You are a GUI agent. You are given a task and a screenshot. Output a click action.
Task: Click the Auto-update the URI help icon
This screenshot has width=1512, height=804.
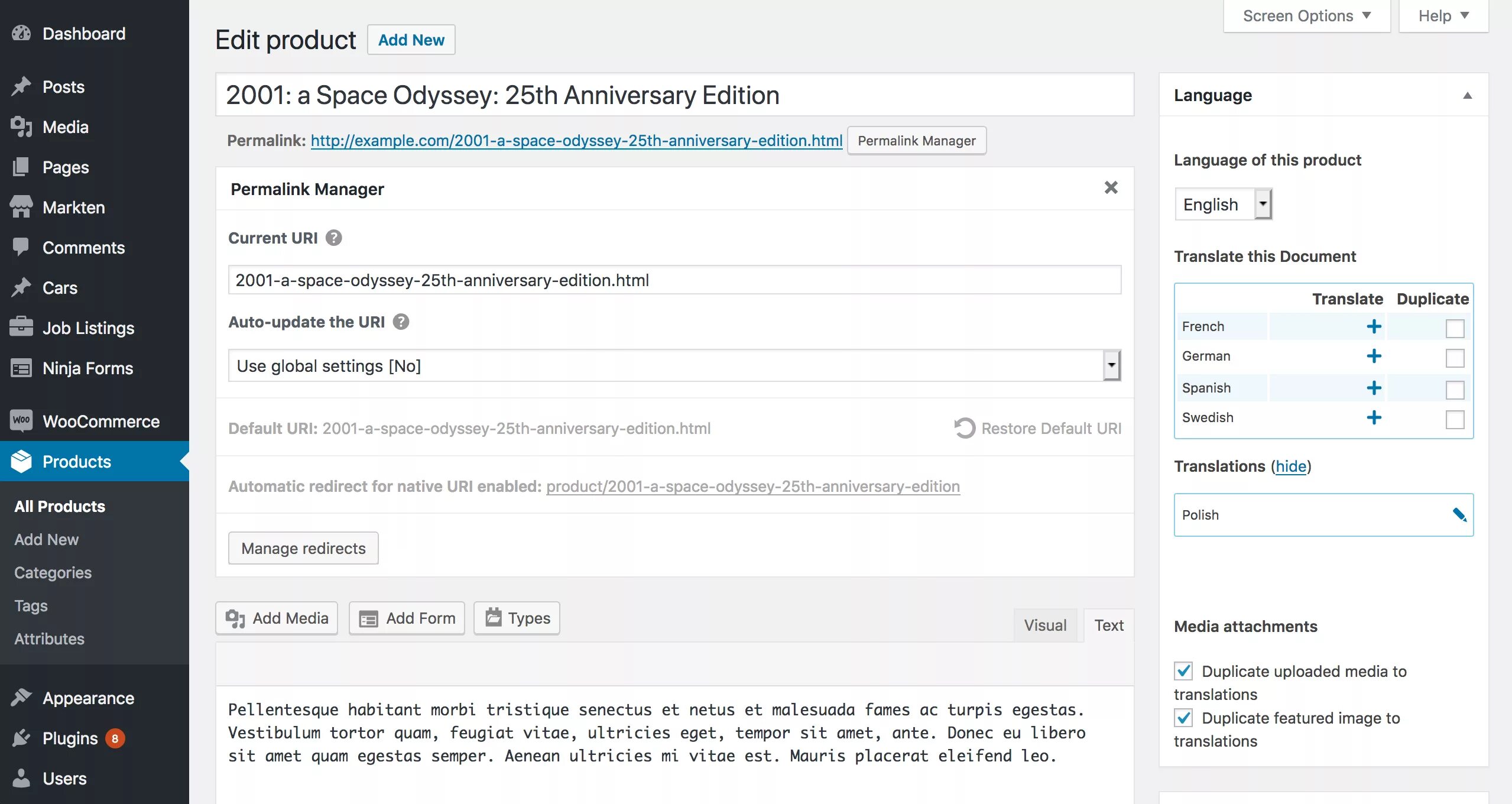[x=401, y=322]
